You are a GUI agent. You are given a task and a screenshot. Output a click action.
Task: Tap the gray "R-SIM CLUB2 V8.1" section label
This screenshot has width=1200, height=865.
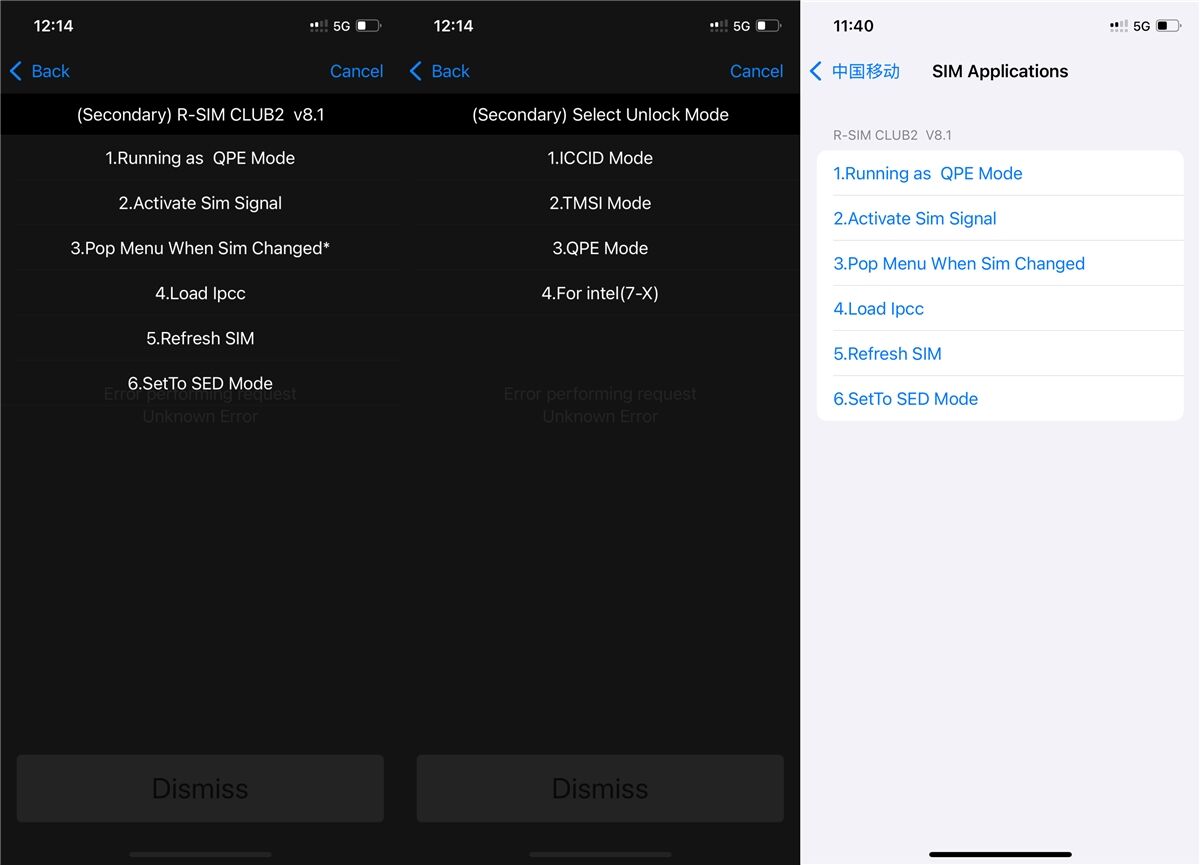click(x=893, y=135)
